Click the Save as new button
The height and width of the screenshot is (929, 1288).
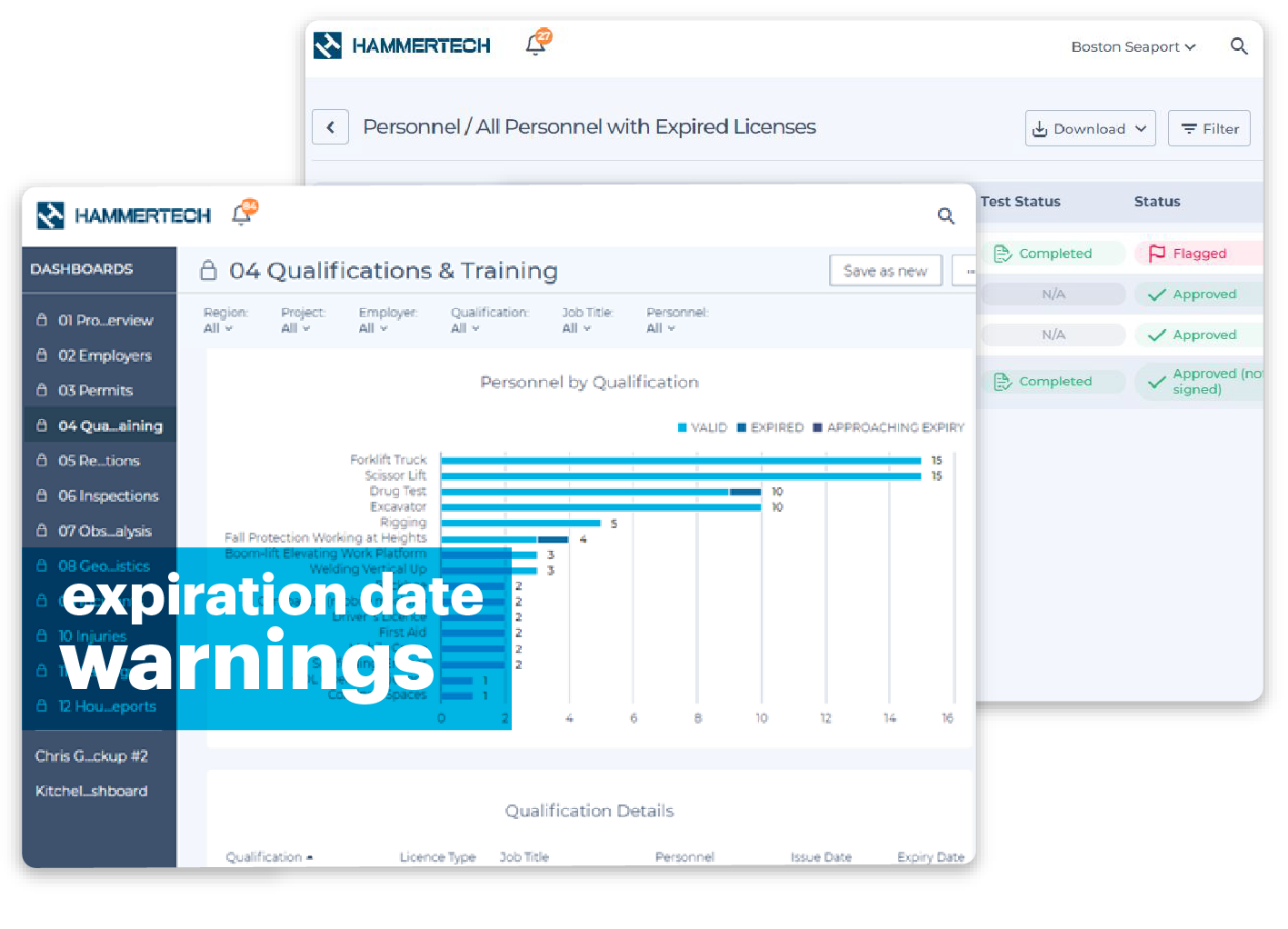coord(884,270)
